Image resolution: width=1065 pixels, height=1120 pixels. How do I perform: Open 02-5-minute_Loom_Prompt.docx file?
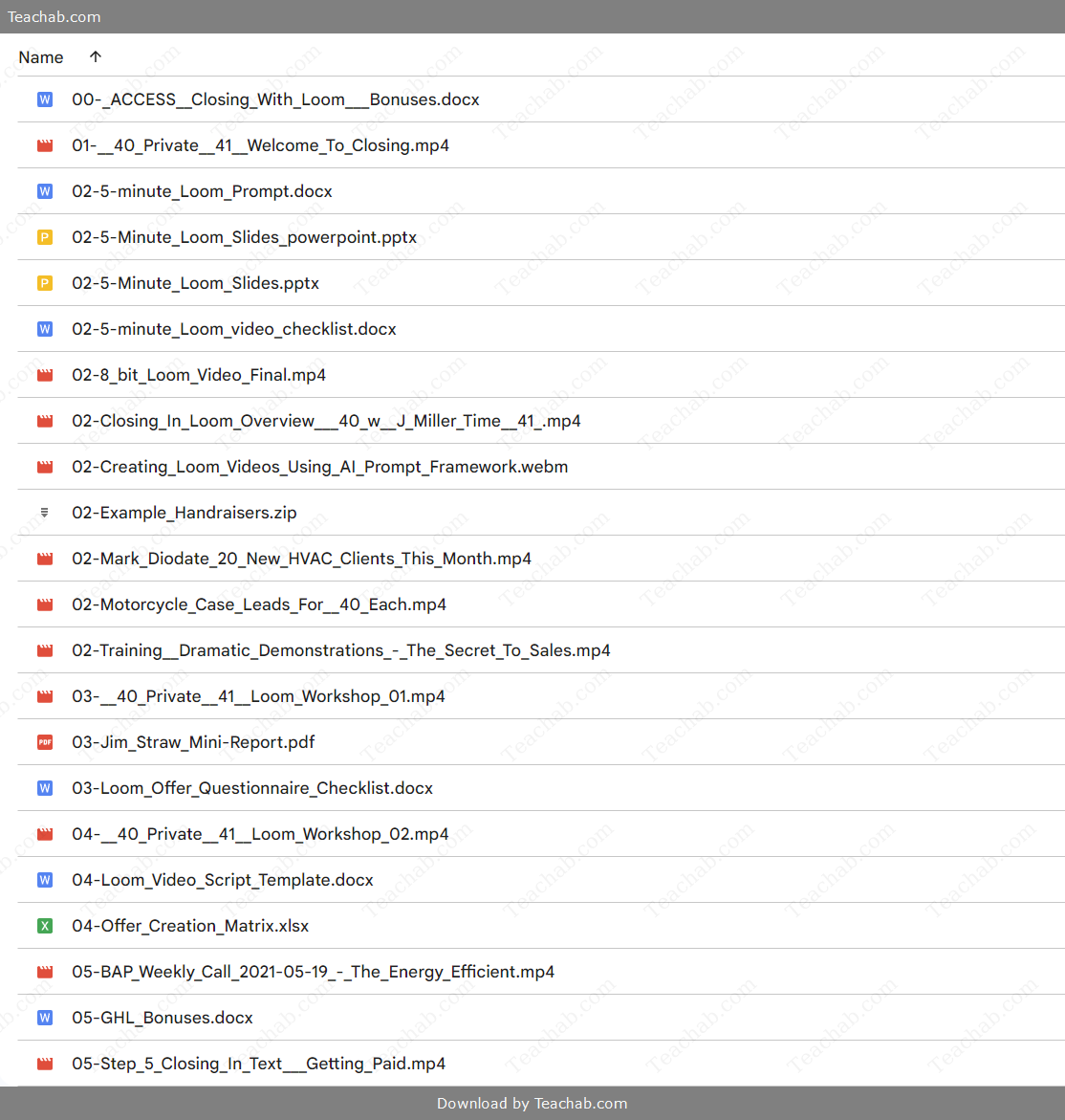coord(202,191)
